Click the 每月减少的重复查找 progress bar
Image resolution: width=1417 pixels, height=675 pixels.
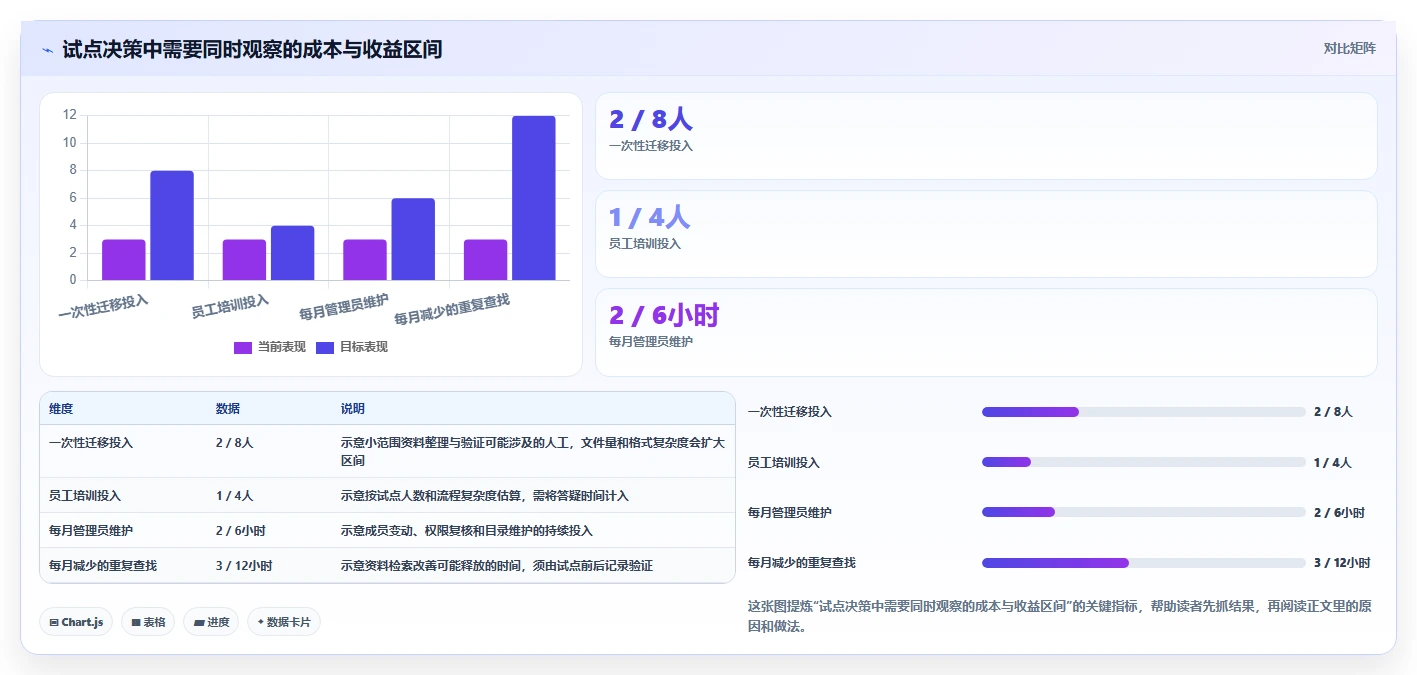[1144, 563]
